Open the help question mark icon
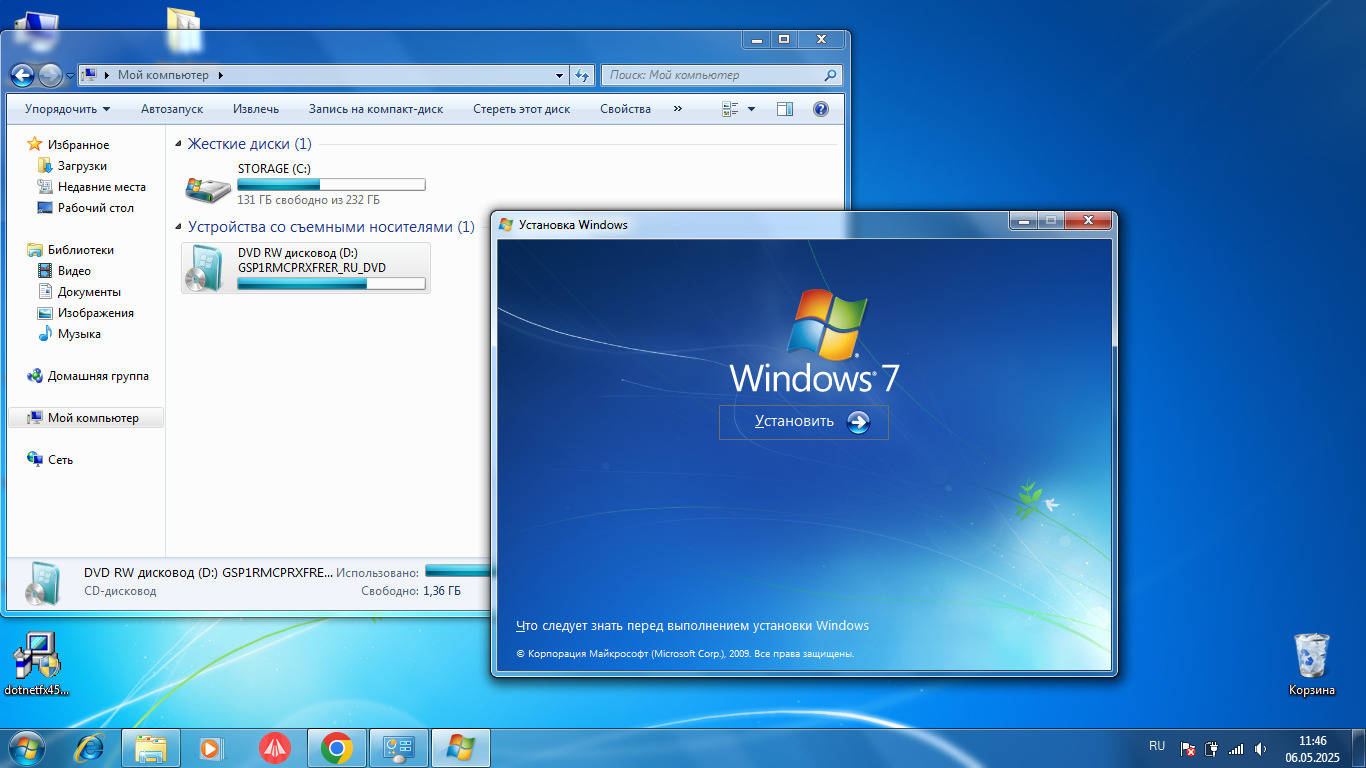Viewport: 1366px width, 768px height. (820, 109)
